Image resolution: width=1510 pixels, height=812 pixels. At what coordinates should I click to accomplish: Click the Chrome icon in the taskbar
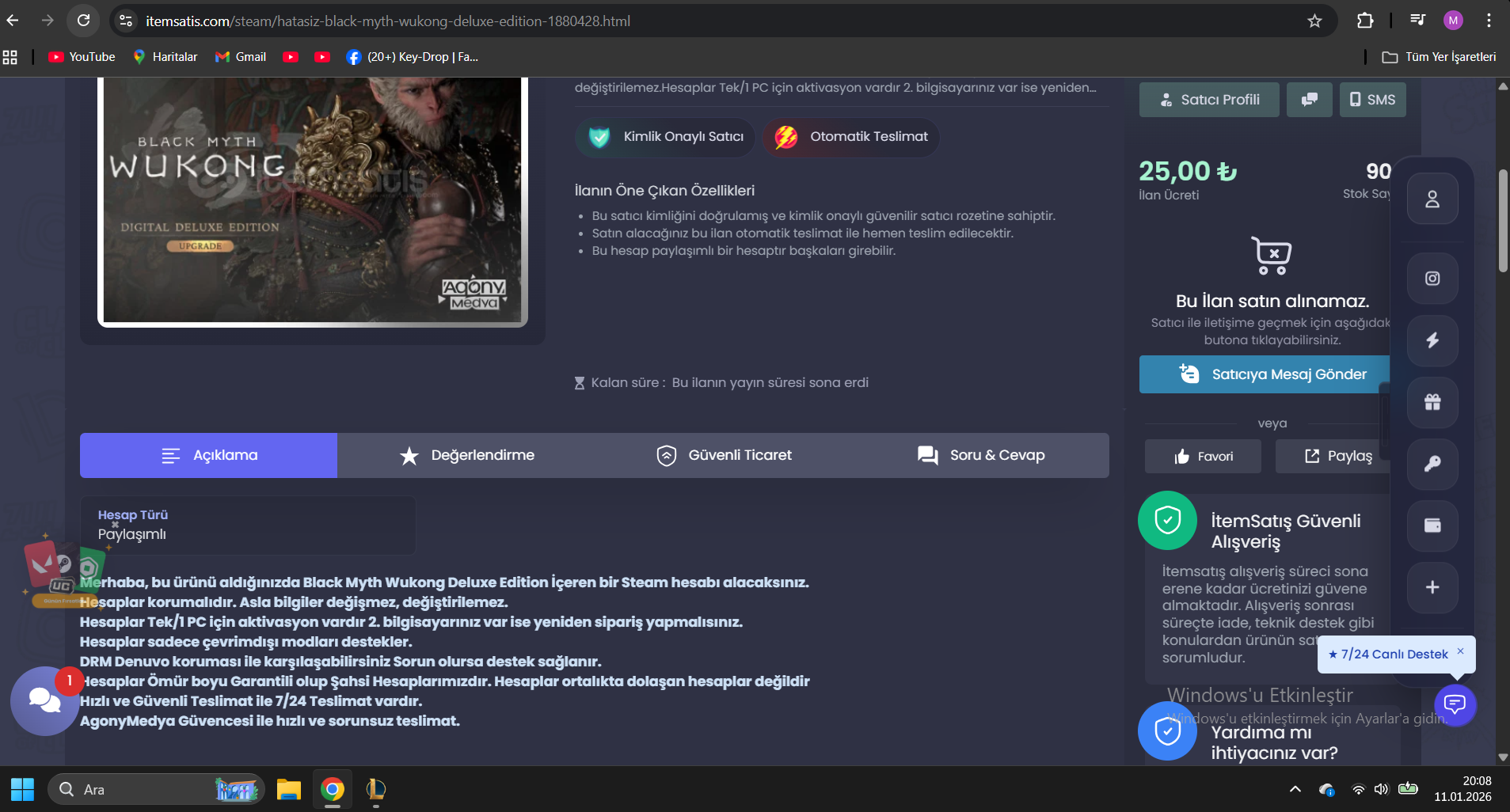[x=333, y=789]
